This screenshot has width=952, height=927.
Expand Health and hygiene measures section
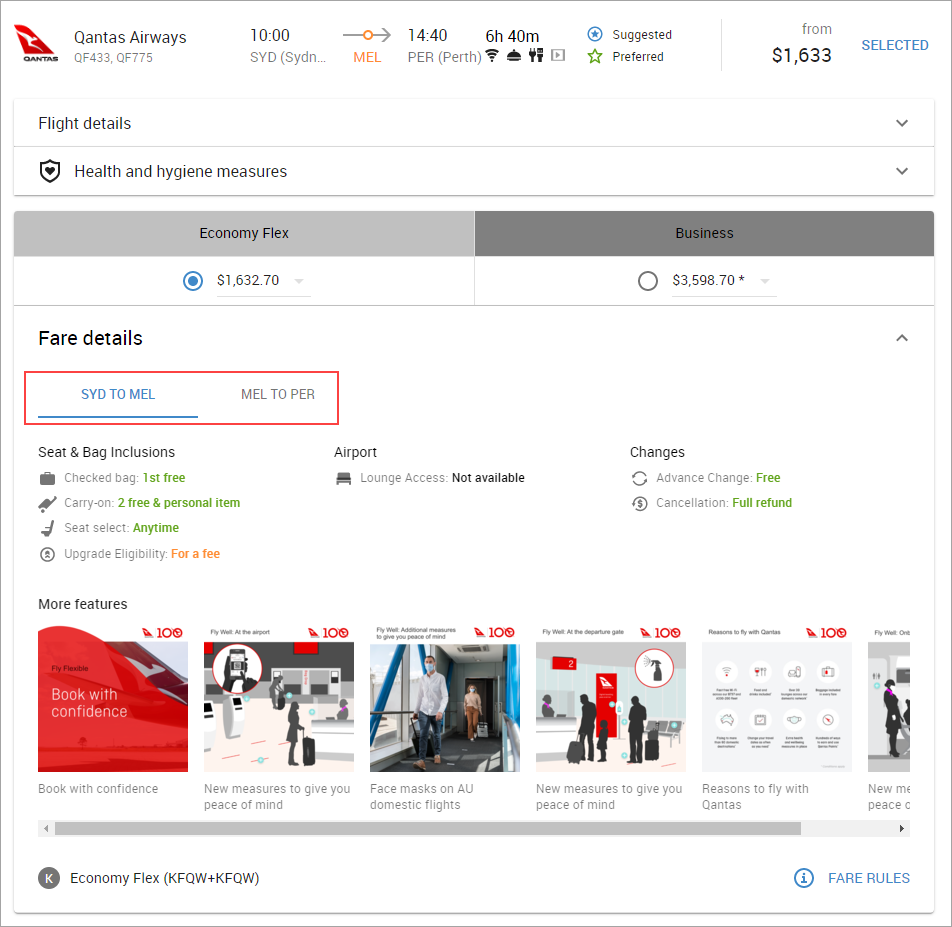point(902,171)
